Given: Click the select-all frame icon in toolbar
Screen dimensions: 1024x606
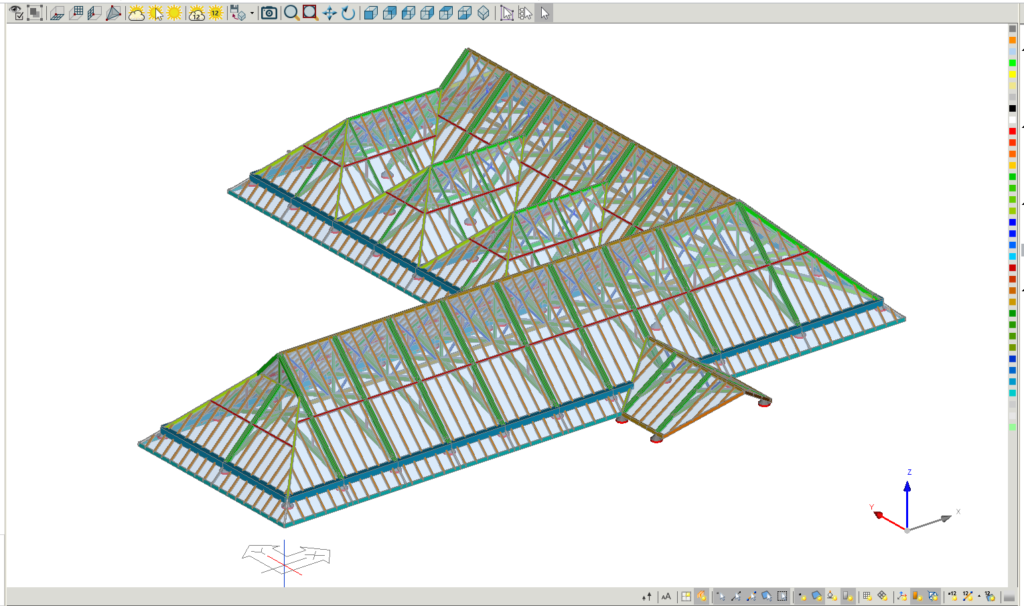Looking at the screenshot, I should coord(35,13).
